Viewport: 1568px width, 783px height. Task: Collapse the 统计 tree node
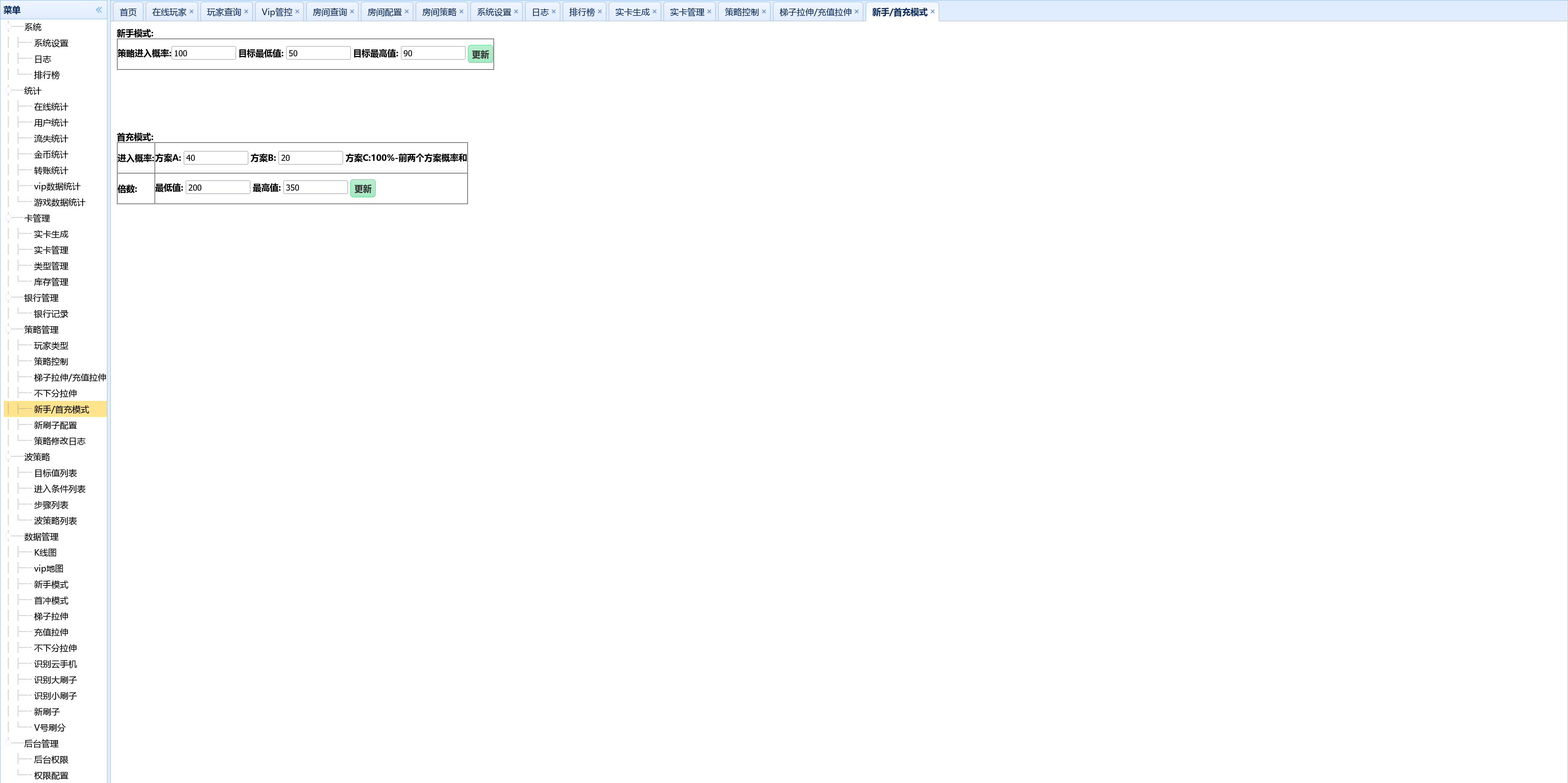point(9,91)
